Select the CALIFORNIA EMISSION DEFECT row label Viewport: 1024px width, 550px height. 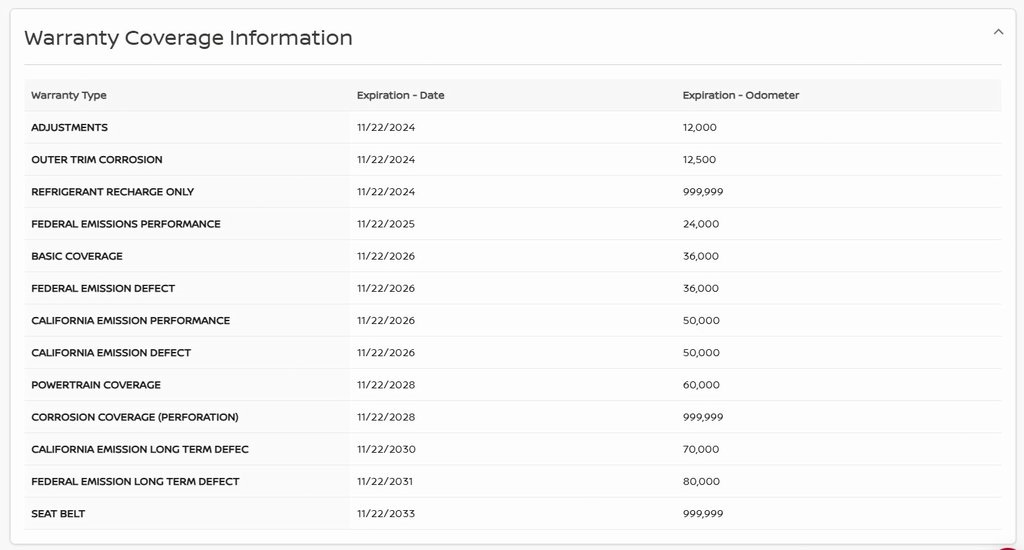111,353
